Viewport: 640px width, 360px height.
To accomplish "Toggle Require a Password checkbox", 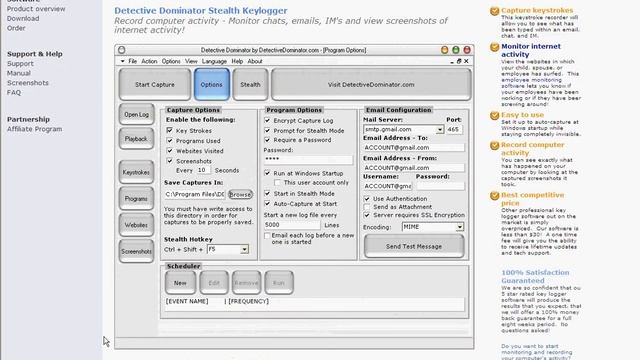I will tap(267, 140).
